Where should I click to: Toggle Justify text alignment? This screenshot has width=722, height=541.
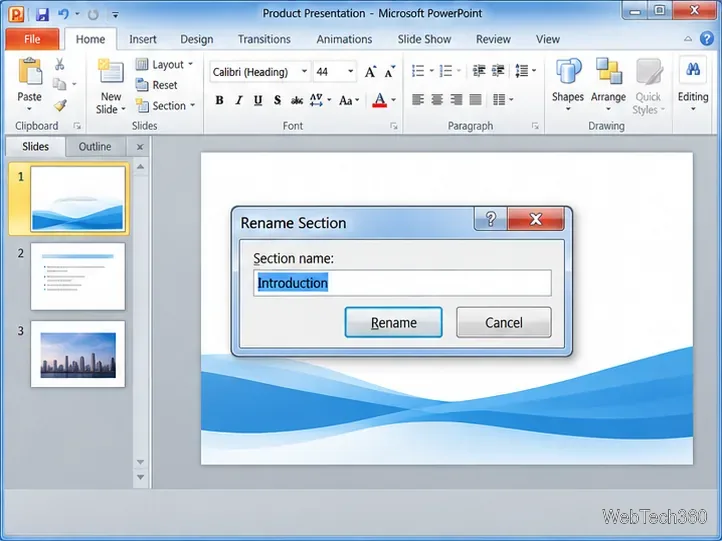pos(475,99)
